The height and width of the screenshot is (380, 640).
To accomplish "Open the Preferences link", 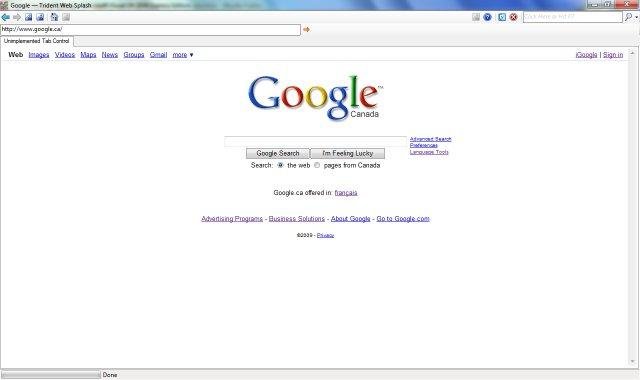I will (x=424, y=145).
